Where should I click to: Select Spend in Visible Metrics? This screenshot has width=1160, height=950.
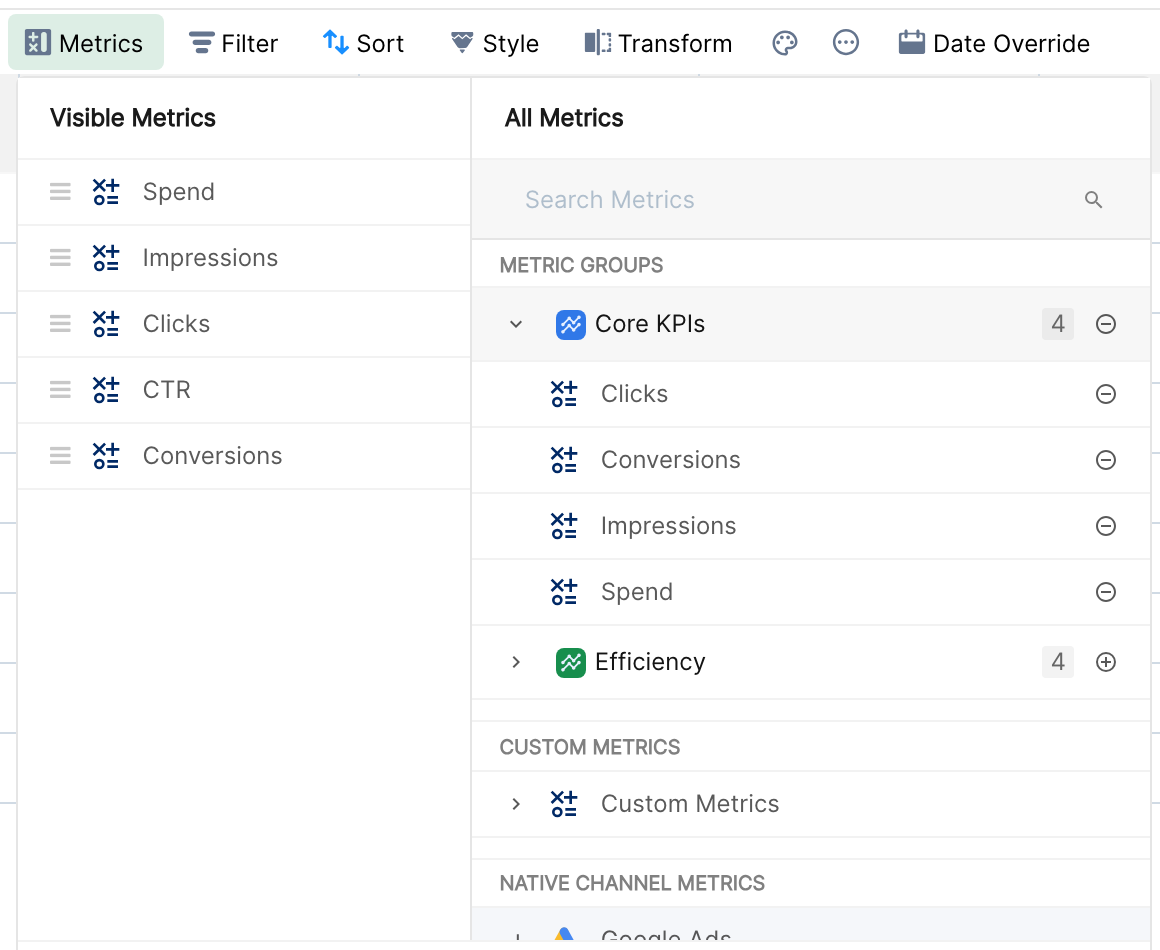tap(178, 192)
